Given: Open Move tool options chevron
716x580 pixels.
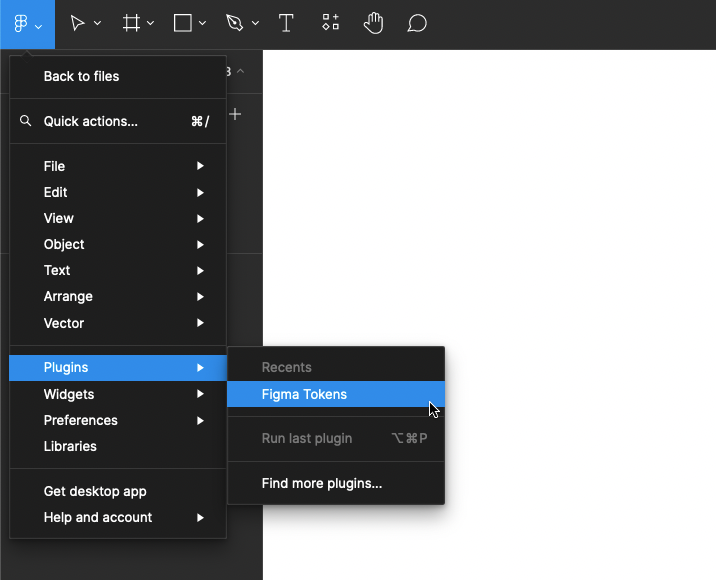Looking at the screenshot, I should coord(97,23).
